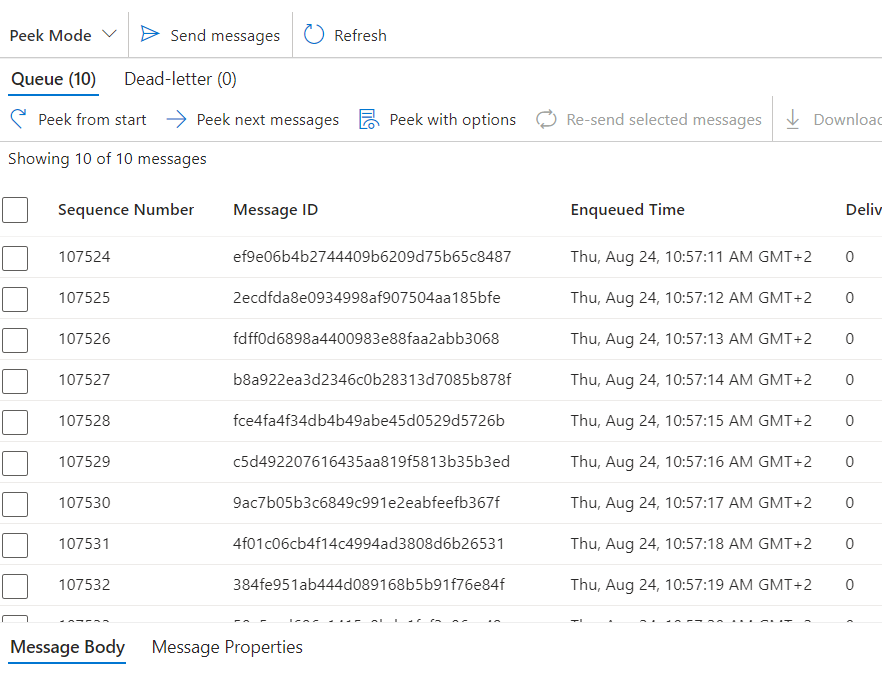Open the Message Properties tab

(x=227, y=647)
